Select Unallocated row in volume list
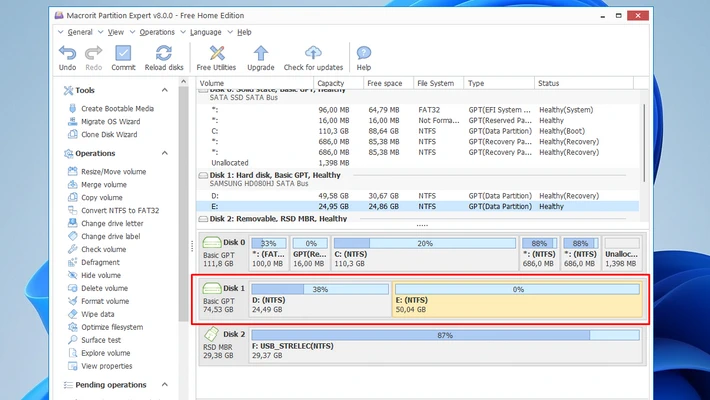The height and width of the screenshot is (400, 710). point(418,163)
